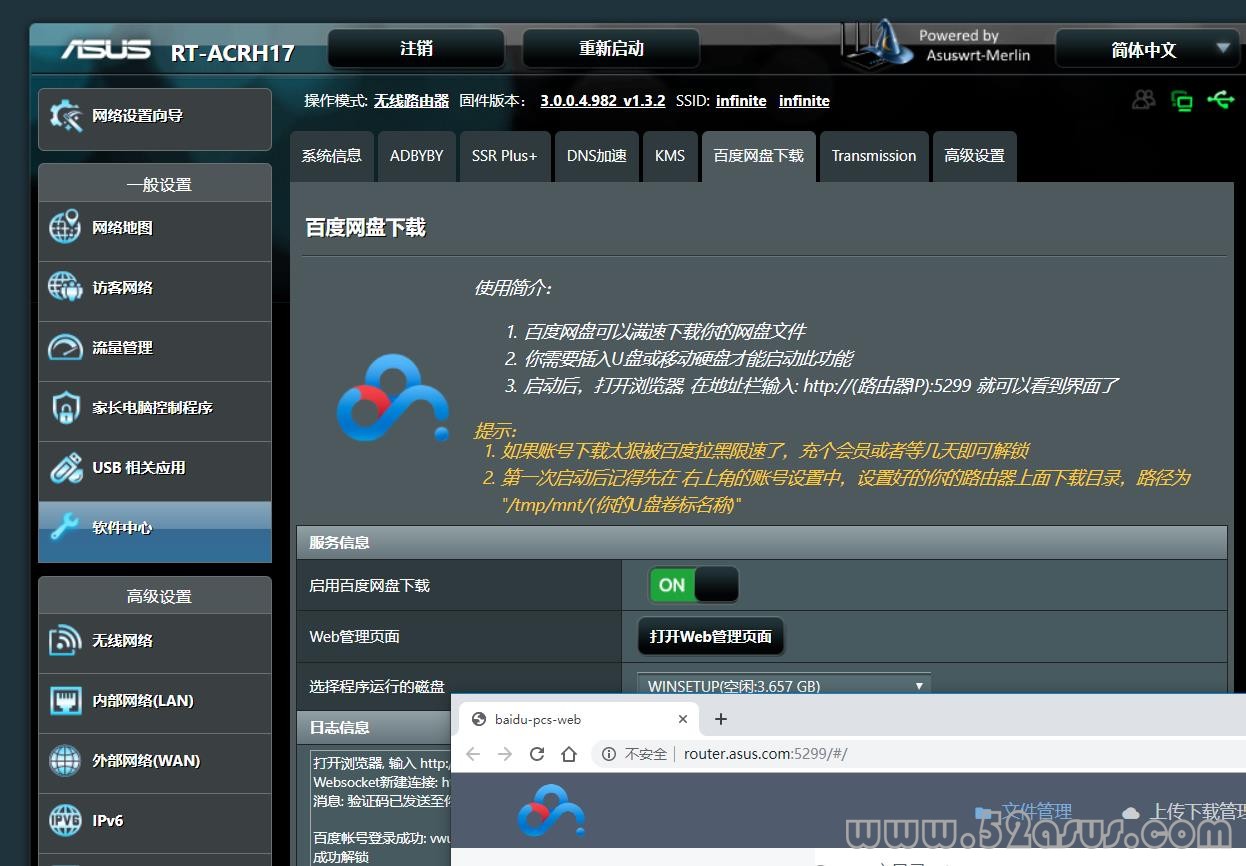View site info beside 不安全
This screenshot has width=1246, height=866.
click(x=609, y=754)
